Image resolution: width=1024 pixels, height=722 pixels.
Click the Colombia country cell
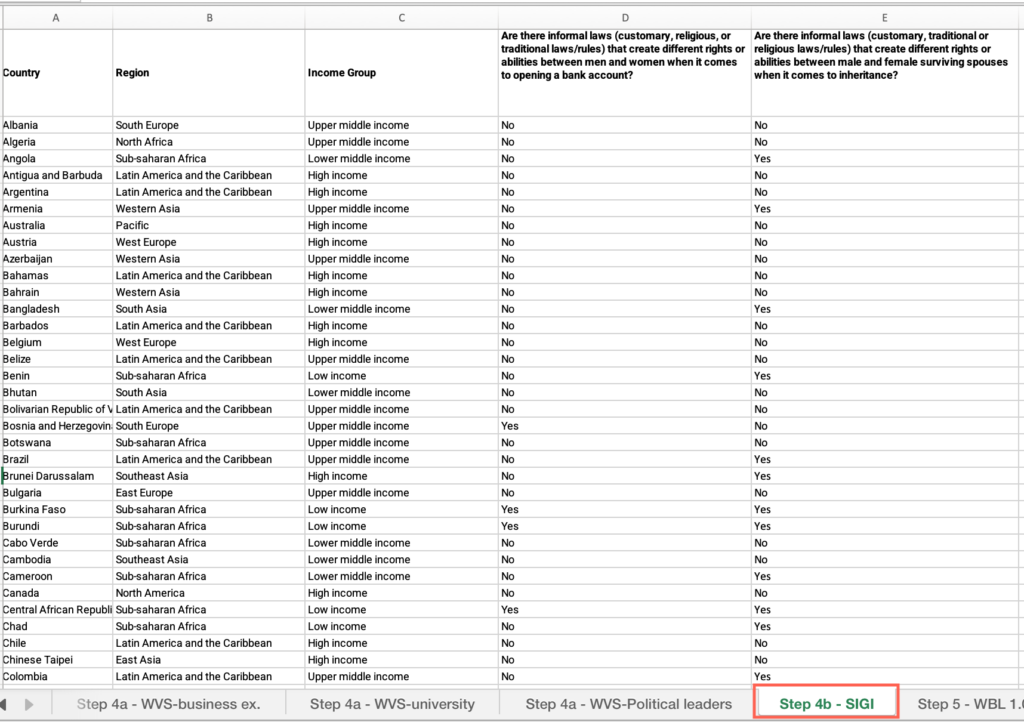[57, 677]
